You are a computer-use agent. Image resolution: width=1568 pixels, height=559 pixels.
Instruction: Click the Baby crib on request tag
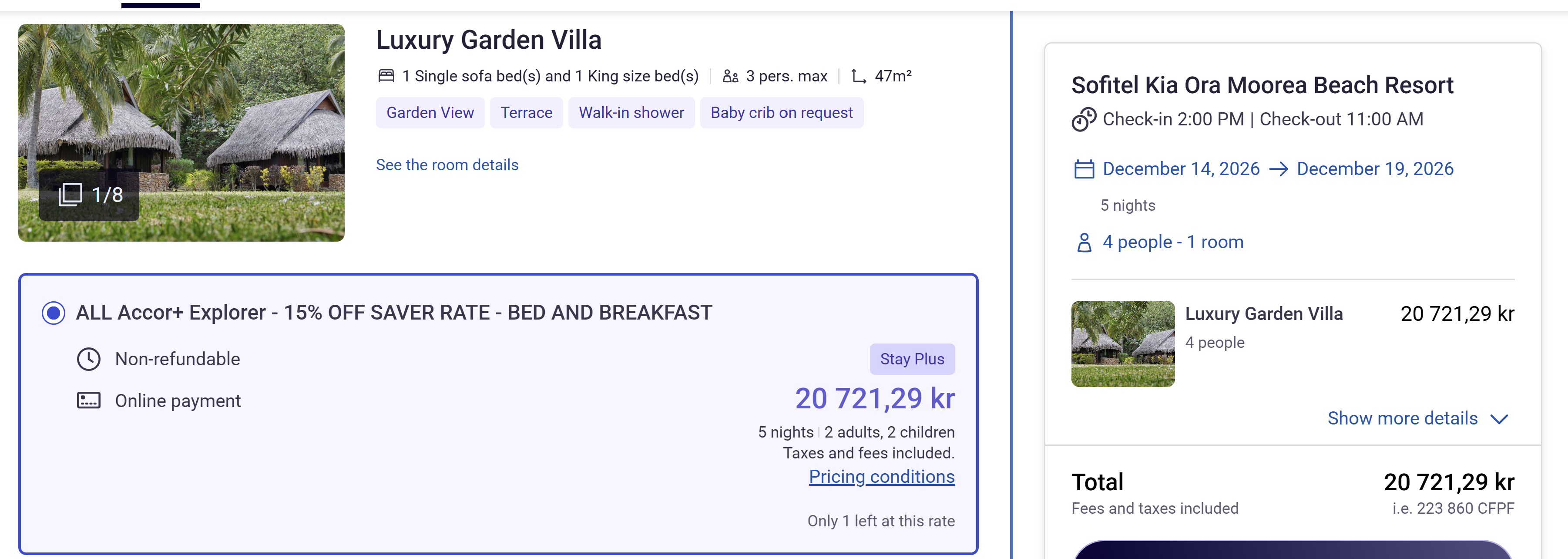click(782, 113)
